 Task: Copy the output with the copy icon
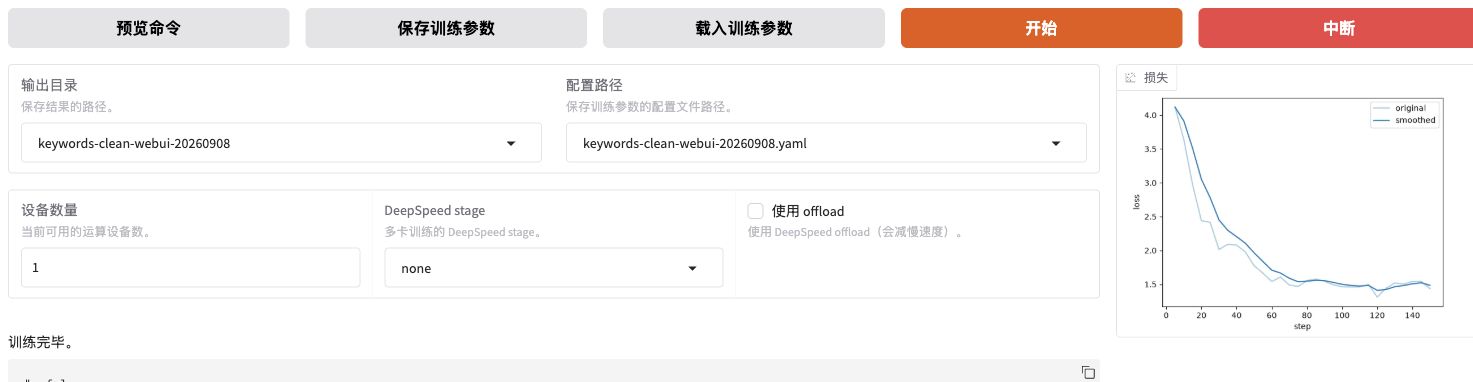[1088, 372]
